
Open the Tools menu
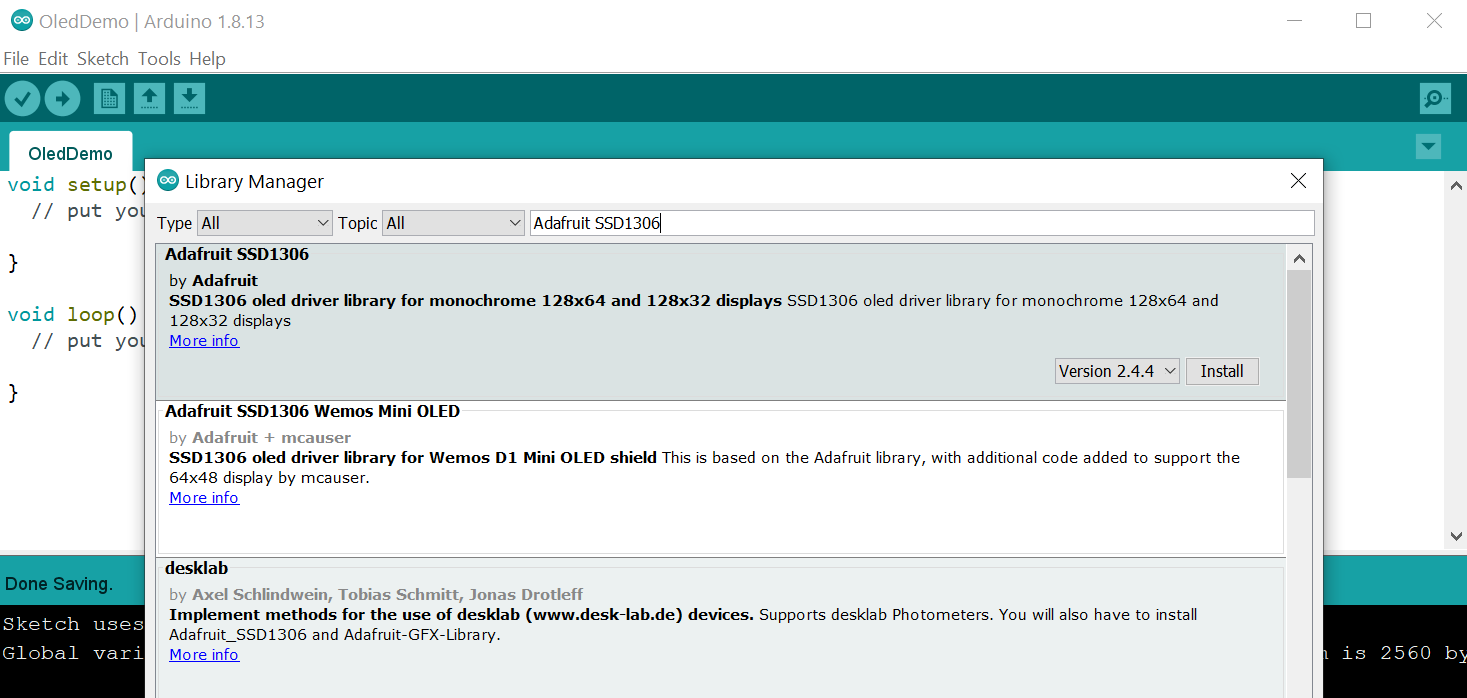point(159,59)
